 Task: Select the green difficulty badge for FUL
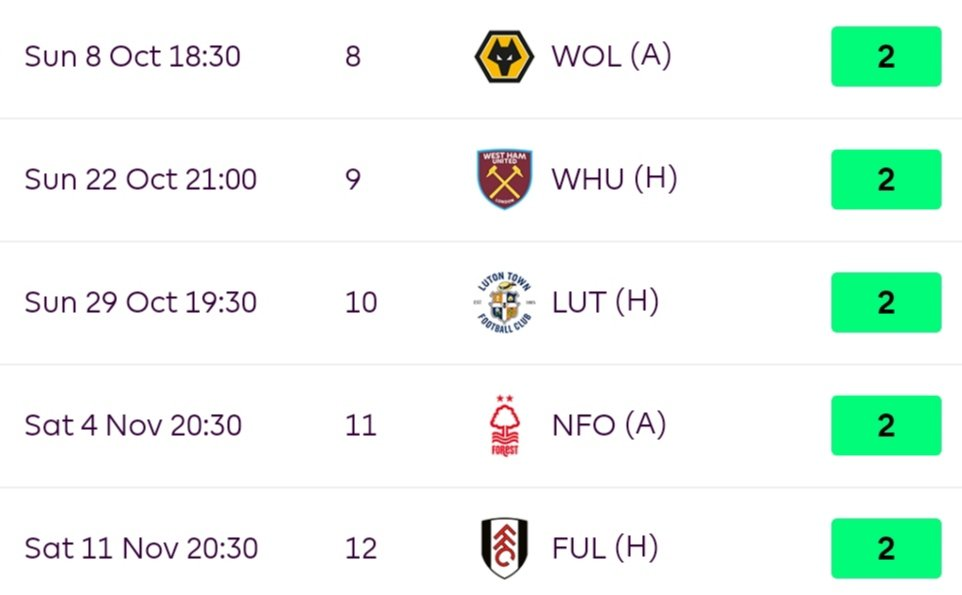tap(886, 549)
